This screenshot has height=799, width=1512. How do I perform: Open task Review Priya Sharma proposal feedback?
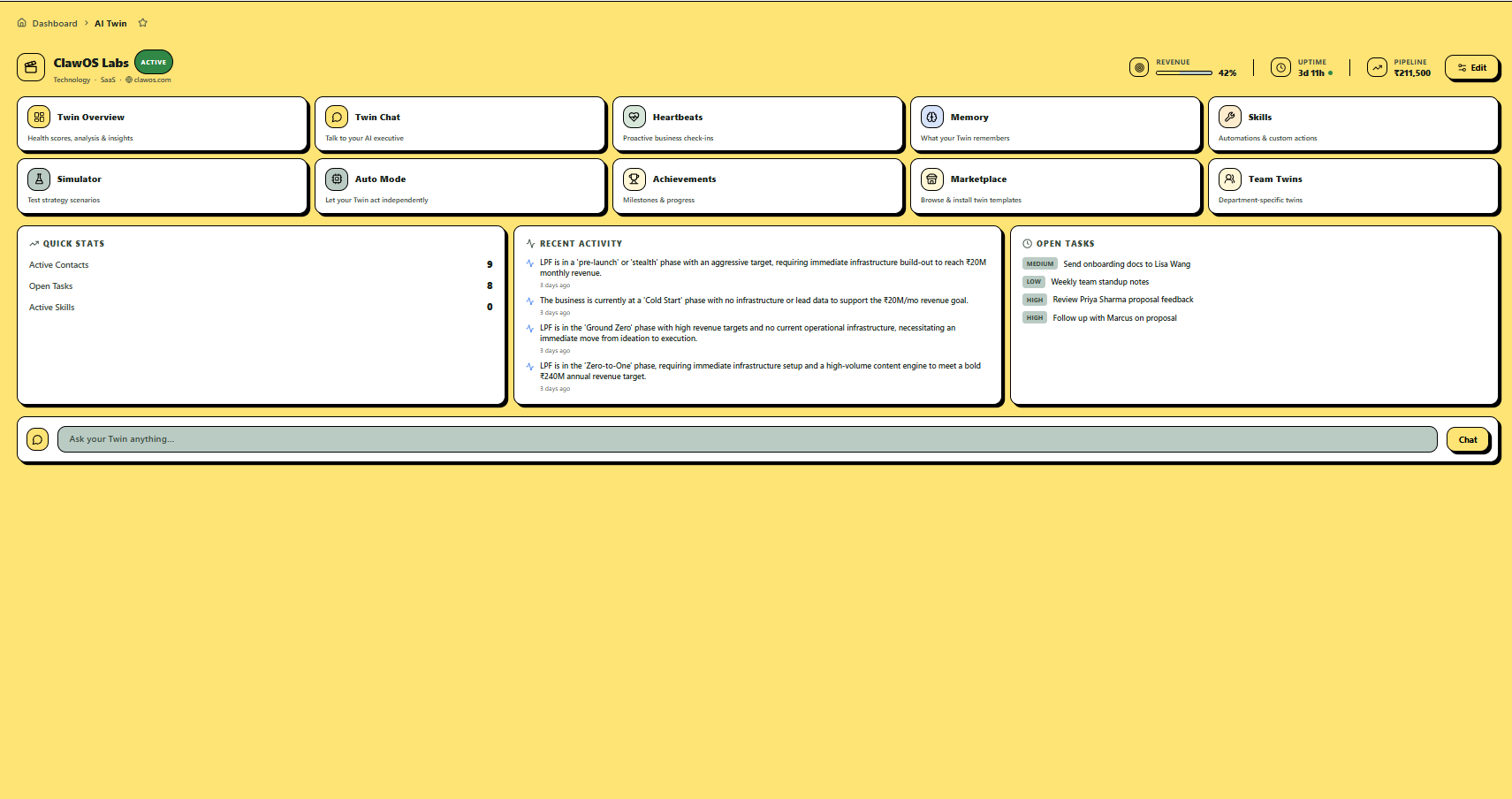tap(1123, 300)
